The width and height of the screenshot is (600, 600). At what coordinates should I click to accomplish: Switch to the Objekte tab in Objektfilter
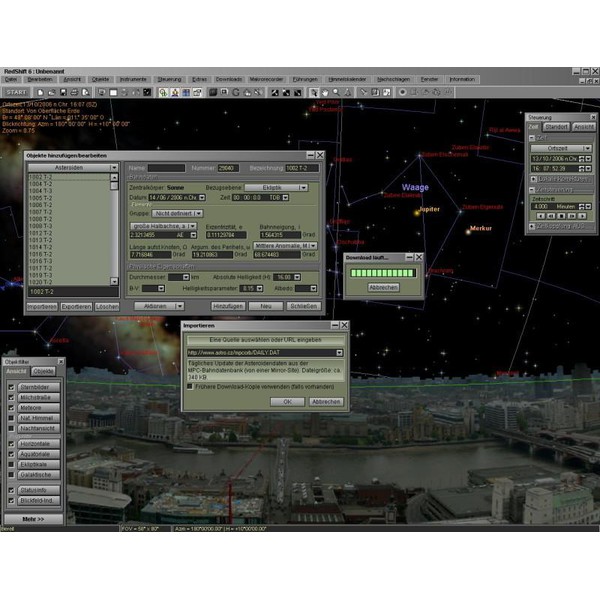coord(45,371)
